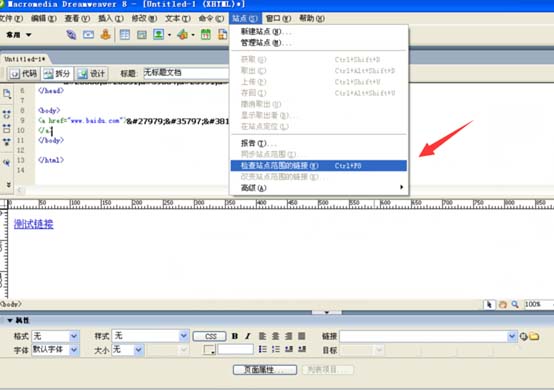Select the Hand tool in the status bar
This screenshot has width=554, height=390.
pyautogui.click(x=502, y=304)
